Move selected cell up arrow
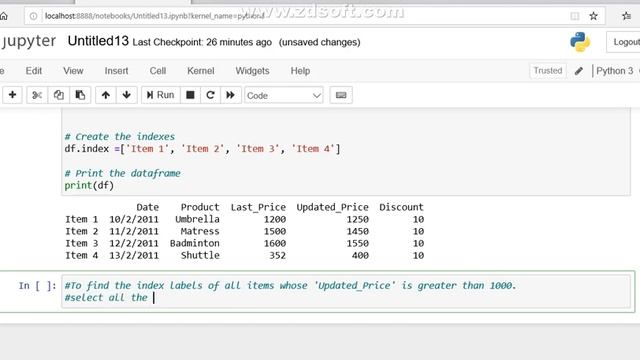 pos(106,95)
